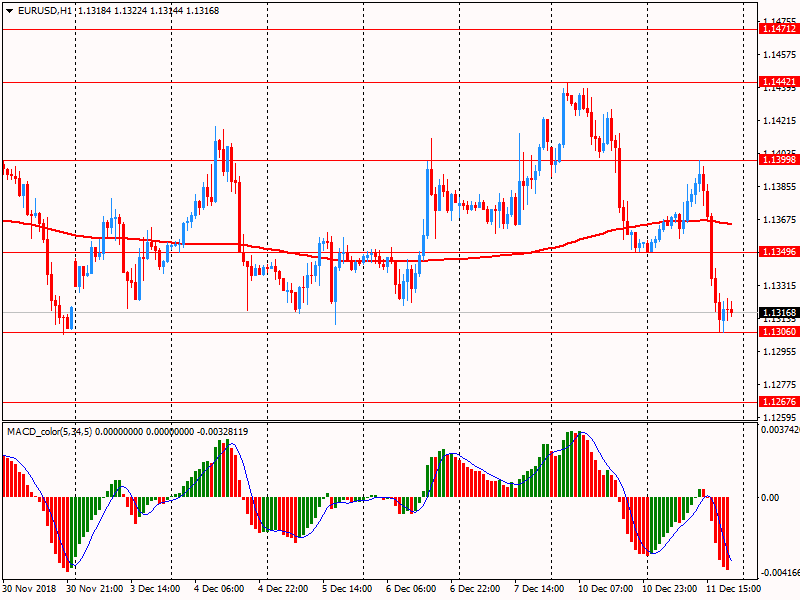Select the current price label 1.13168

(x=778, y=312)
